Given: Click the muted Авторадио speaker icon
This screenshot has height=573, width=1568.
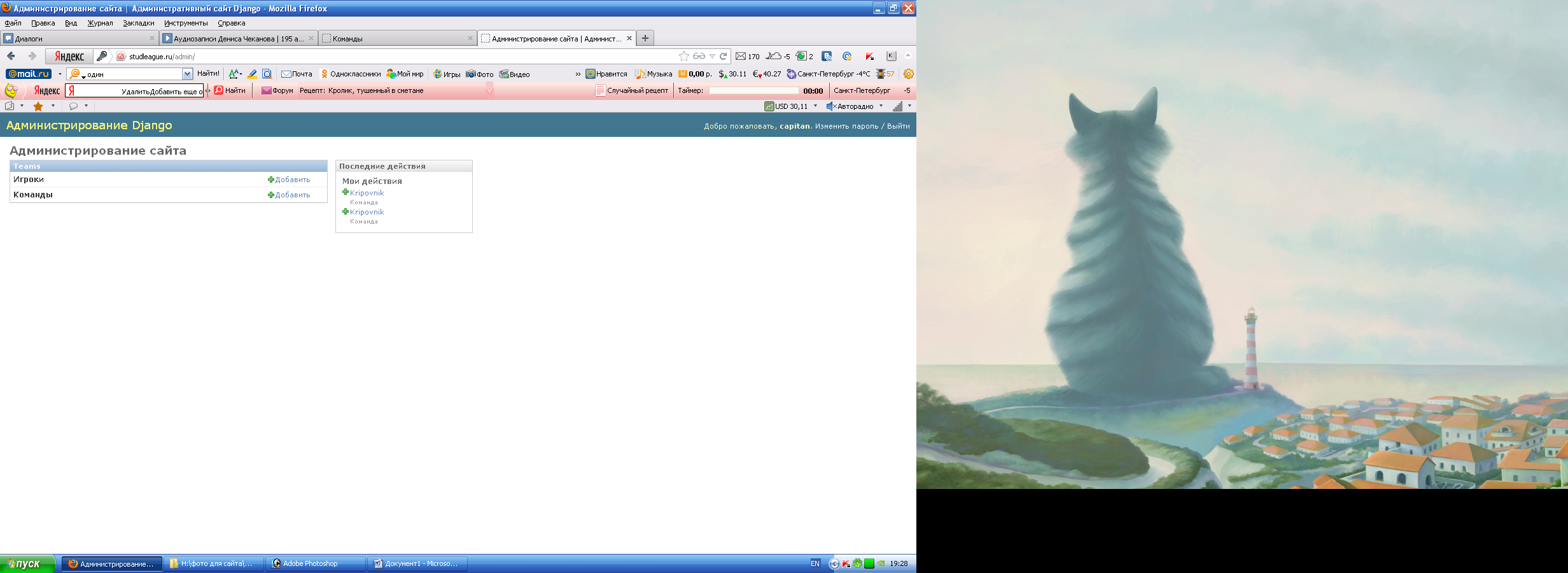Looking at the screenshot, I should 830,106.
